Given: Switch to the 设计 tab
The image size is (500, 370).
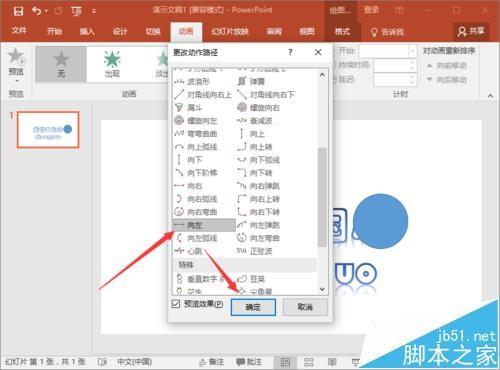Looking at the screenshot, I should (120, 31).
